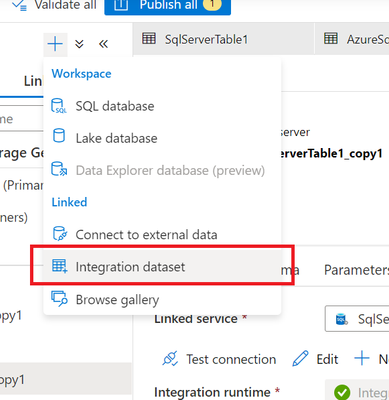Click Validate all button

(54, 5)
